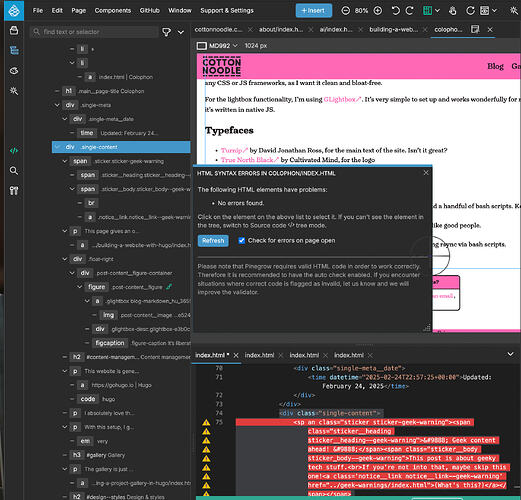Viewport: 521px width, 500px height.
Task: Open the project panel icon in sidebar
Action: click(x=14, y=31)
